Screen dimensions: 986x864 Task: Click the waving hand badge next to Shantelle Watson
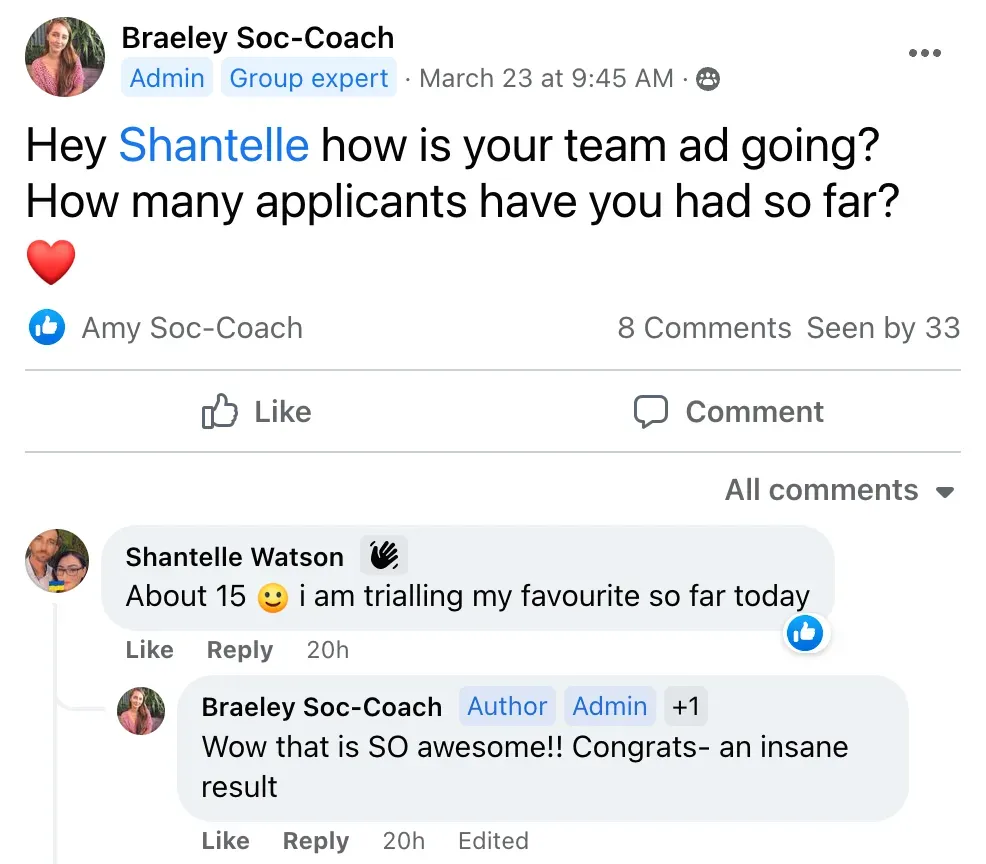(384, 556)
